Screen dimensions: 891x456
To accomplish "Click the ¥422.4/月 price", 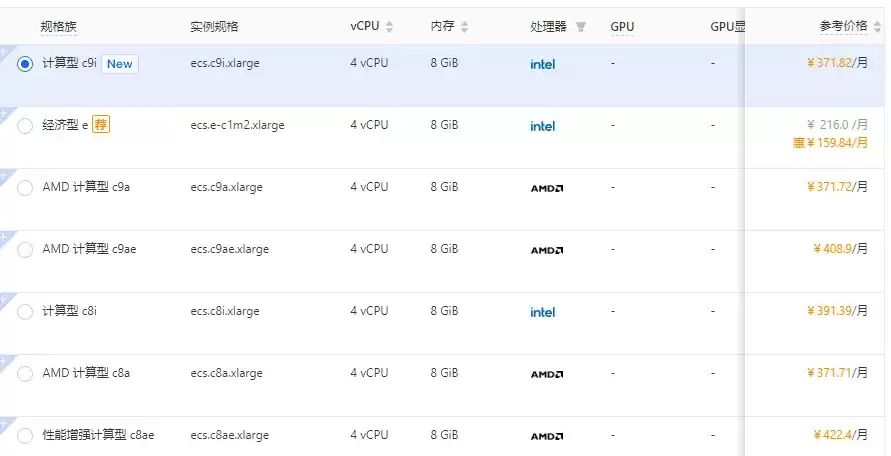I will coord(841,434).
